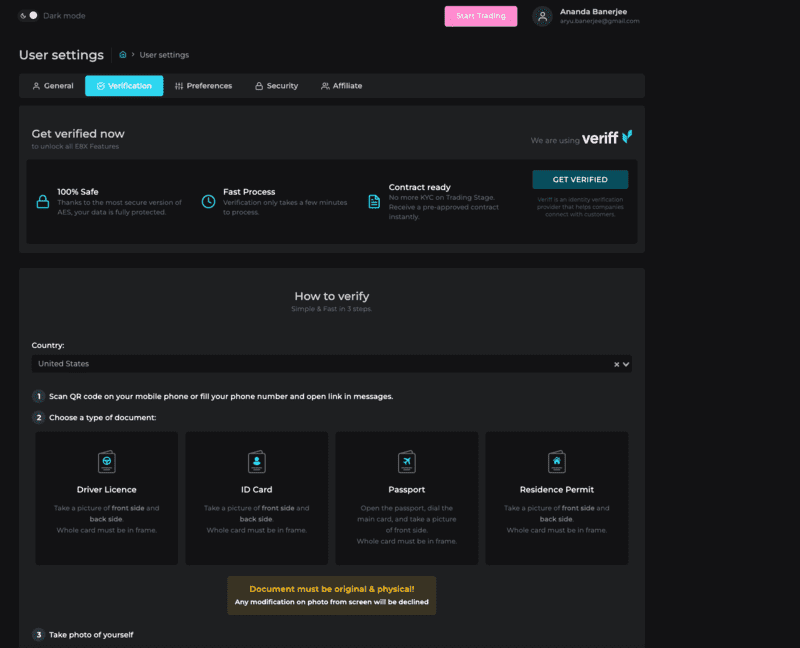Switch to the Security tab

click(x=277, y=86)
